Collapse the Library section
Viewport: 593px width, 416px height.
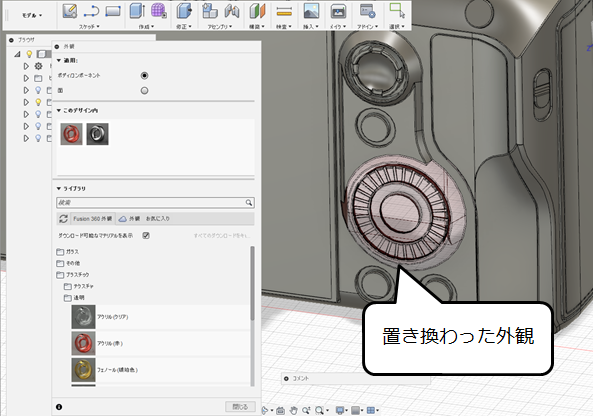pyautogui.click(x=59, y=188)
